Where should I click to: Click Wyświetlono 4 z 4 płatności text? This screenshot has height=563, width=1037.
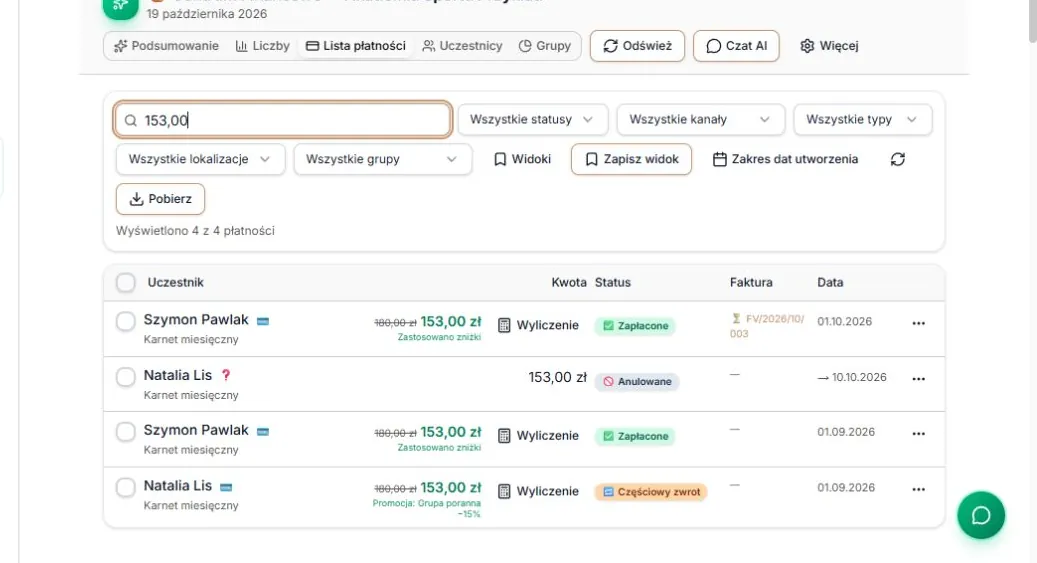tap(195, 231)
